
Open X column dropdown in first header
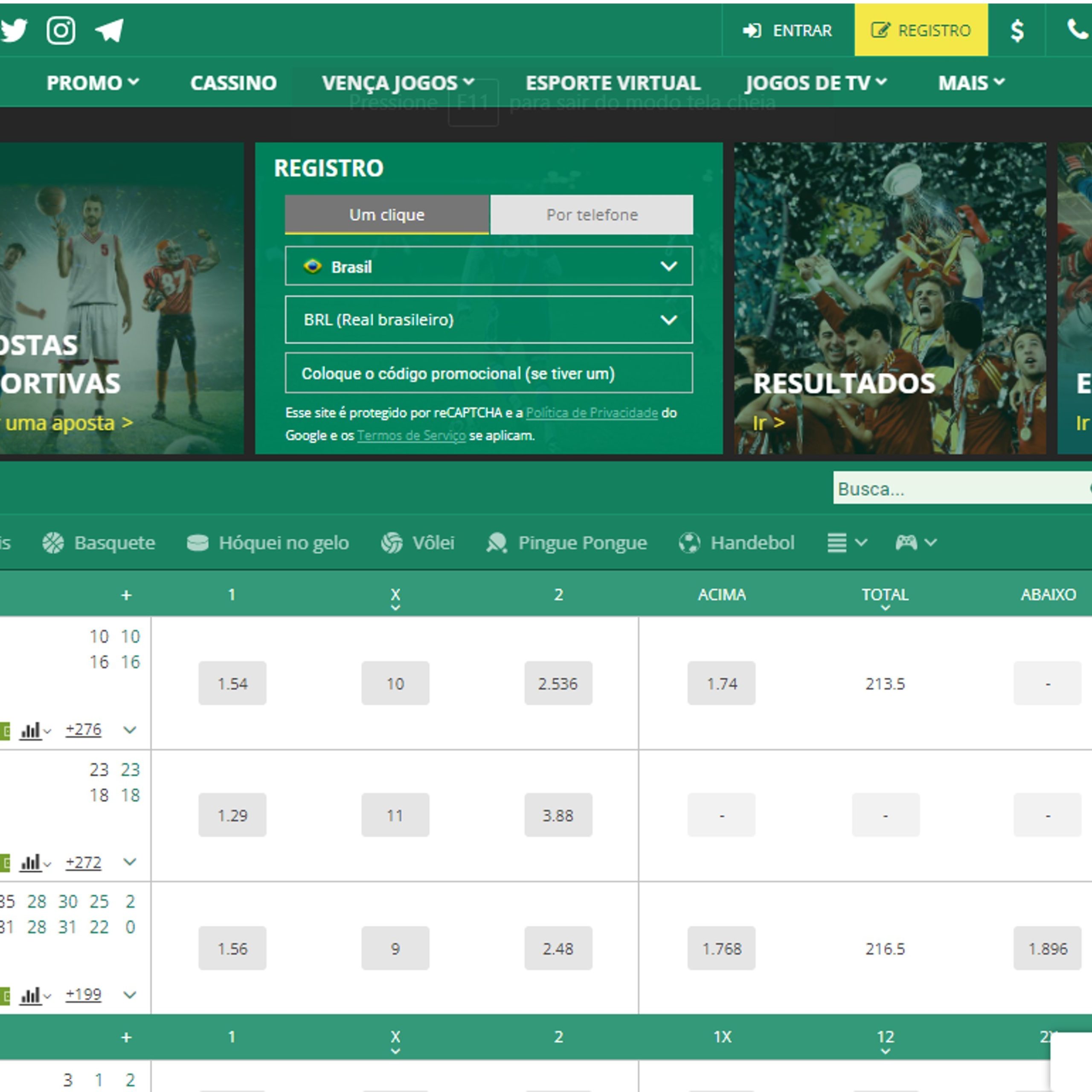(x=395, y=598)
